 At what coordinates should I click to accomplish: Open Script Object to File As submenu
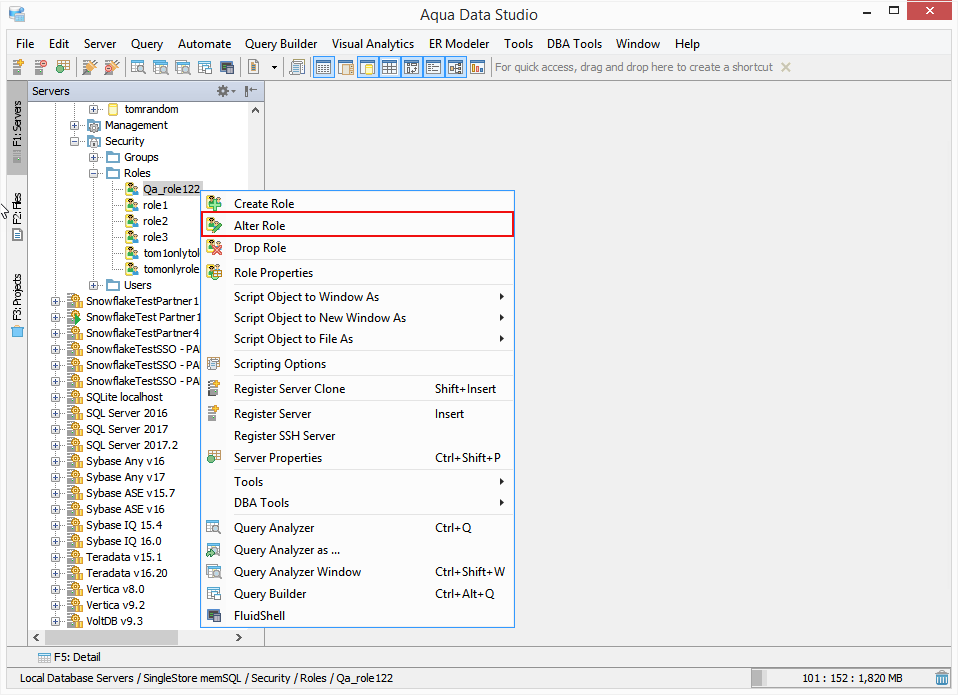357,339
